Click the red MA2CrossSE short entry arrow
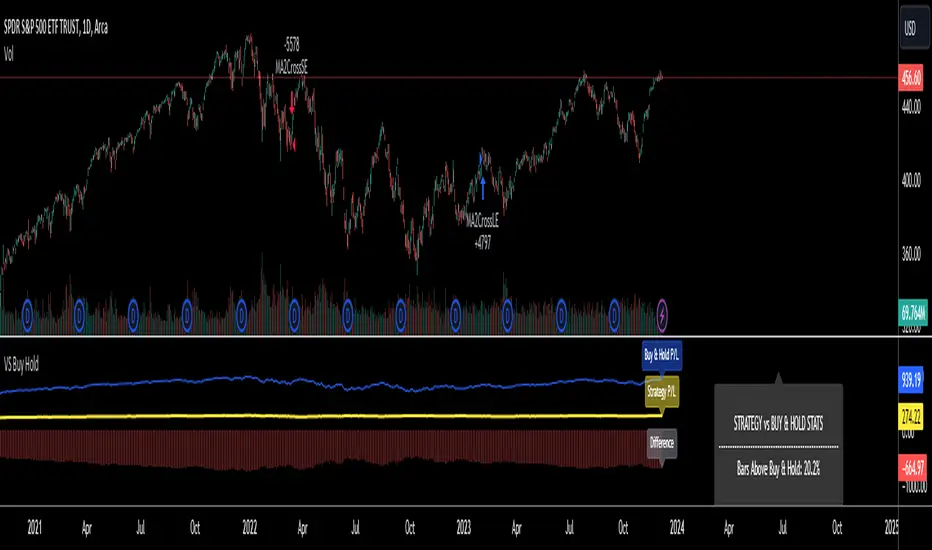The height and width of the screenshot is (550, 932). [x=292, y=101]
